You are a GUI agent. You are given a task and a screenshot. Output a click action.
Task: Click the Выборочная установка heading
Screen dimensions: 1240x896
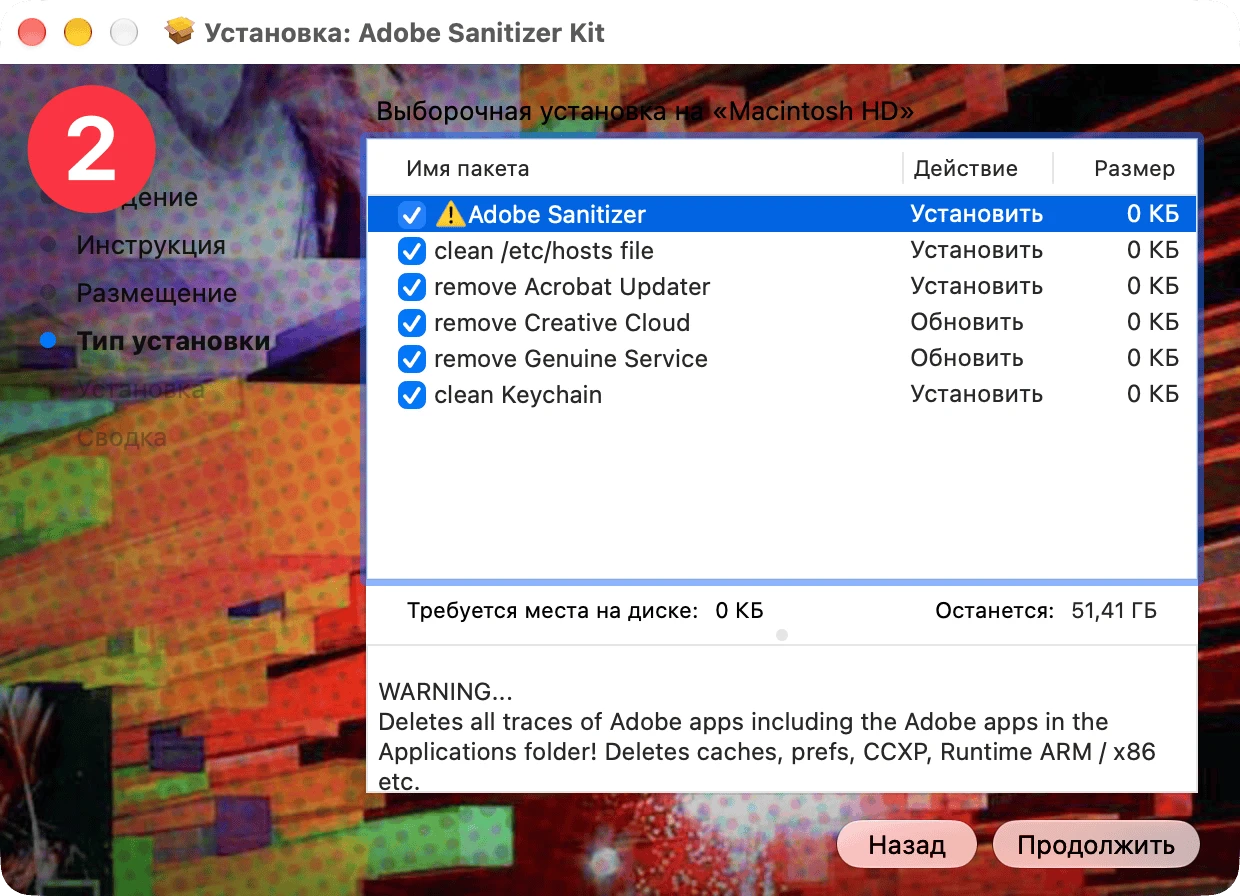[x=644, y=111]
